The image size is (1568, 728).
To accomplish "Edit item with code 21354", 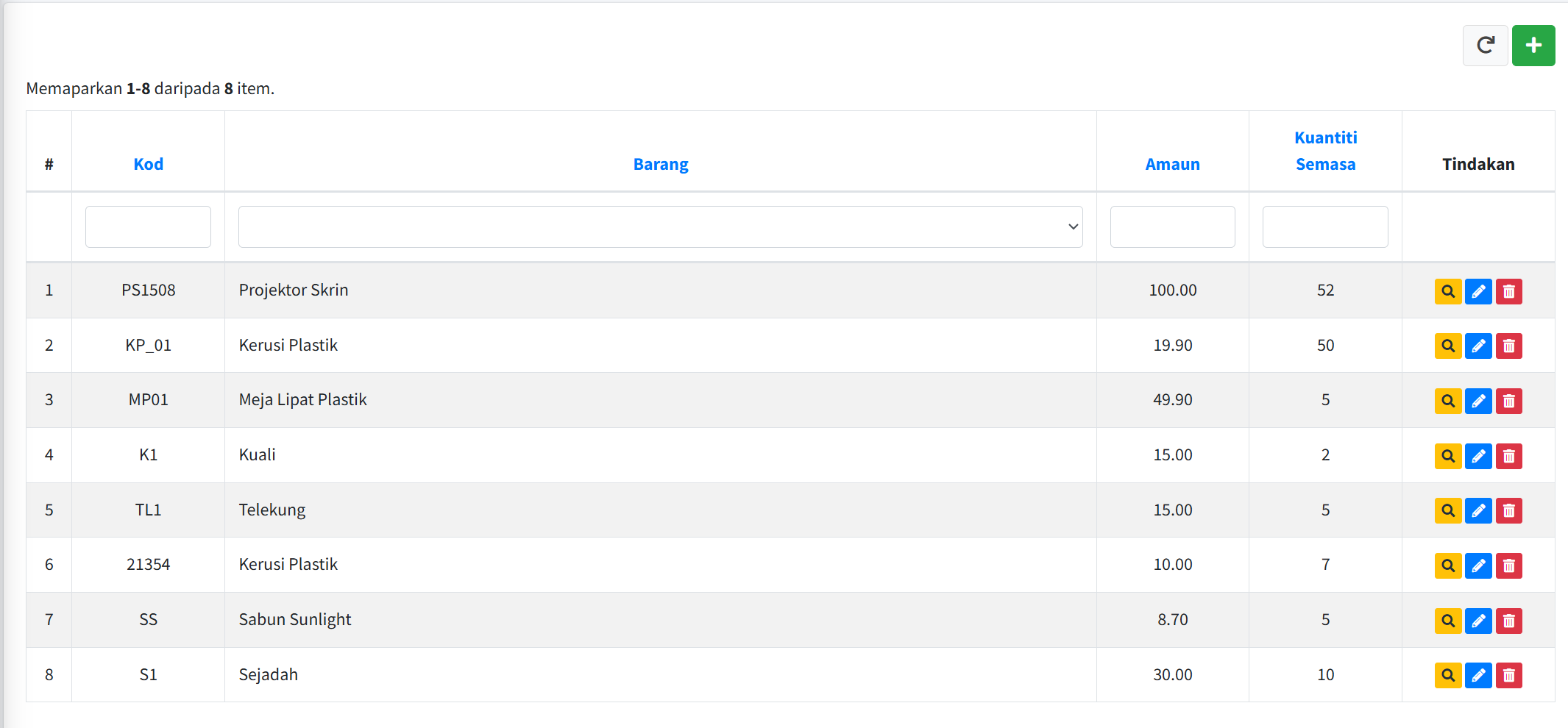I will pyautogui.click(x=1477, y=565).
